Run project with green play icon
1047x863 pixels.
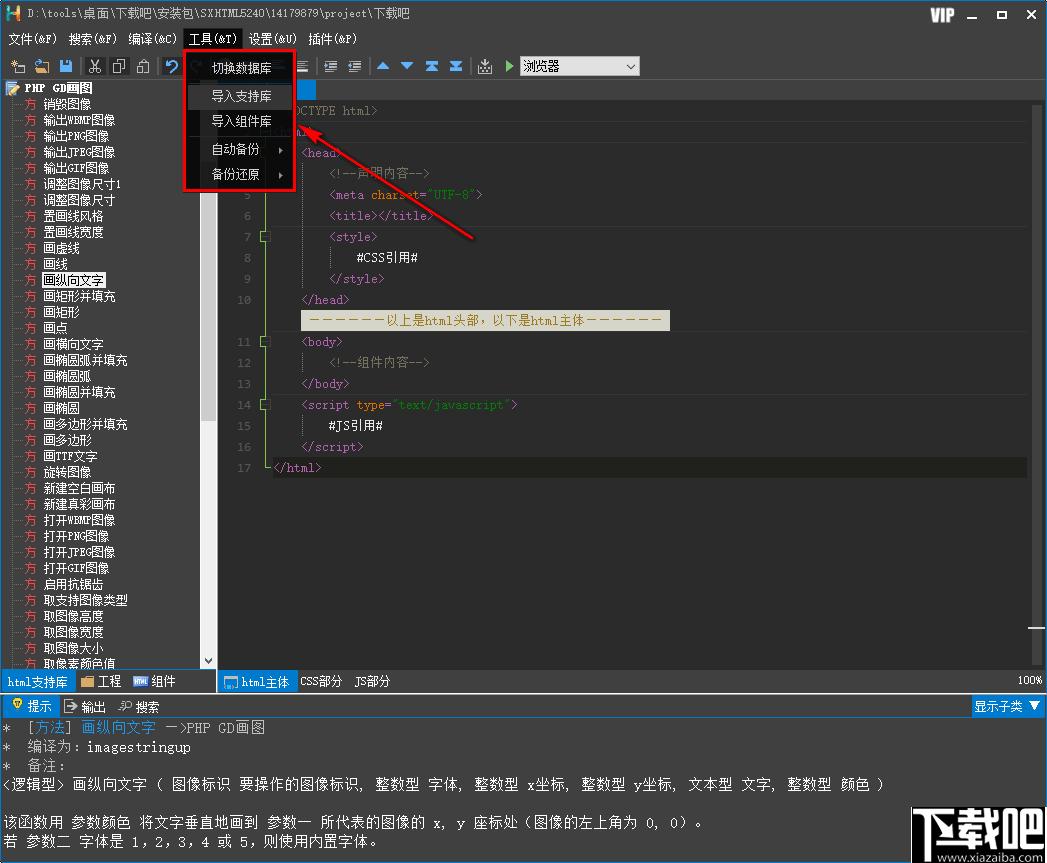[x=509, y=66]
